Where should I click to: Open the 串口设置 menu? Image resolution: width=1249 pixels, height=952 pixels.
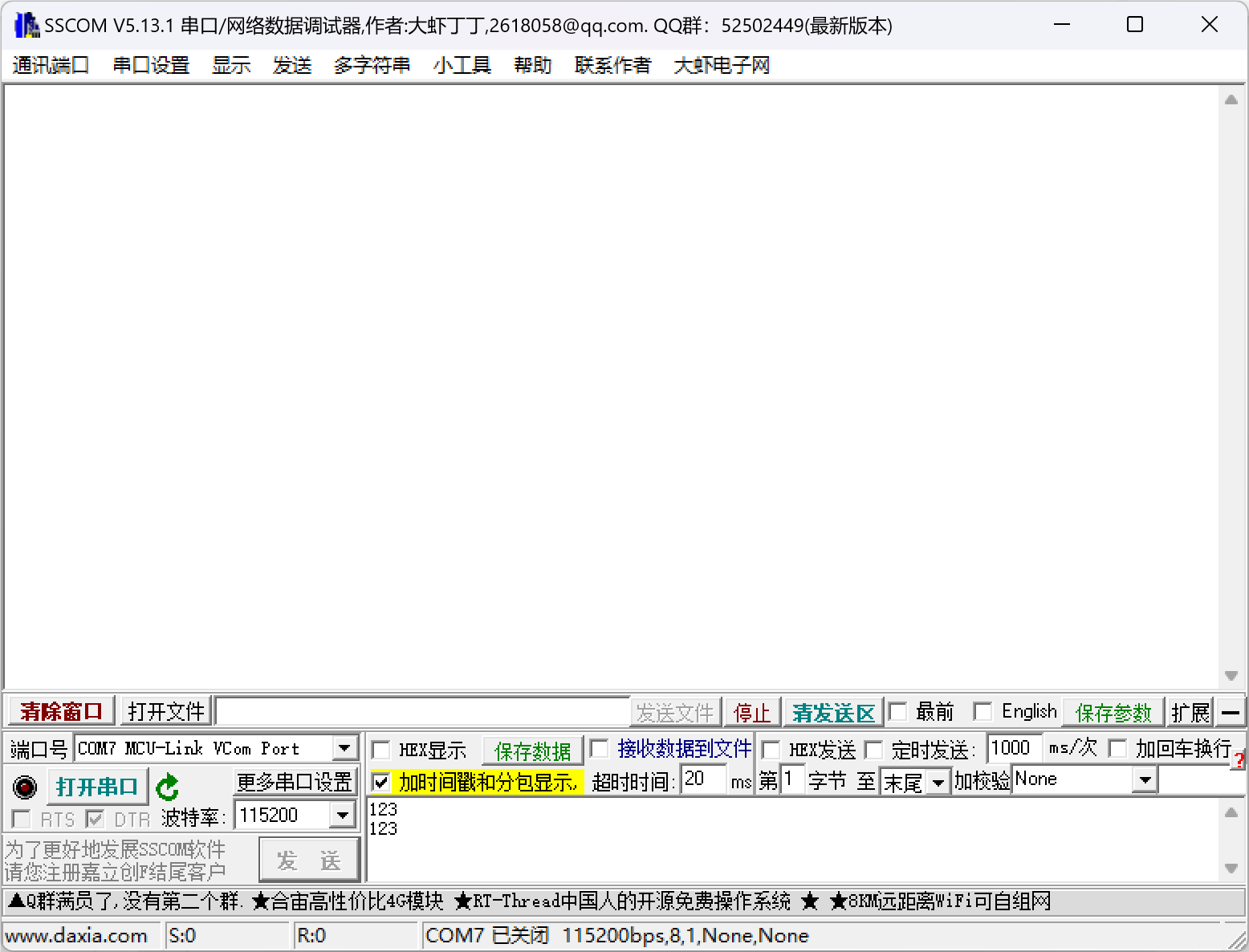click(151, 66)
